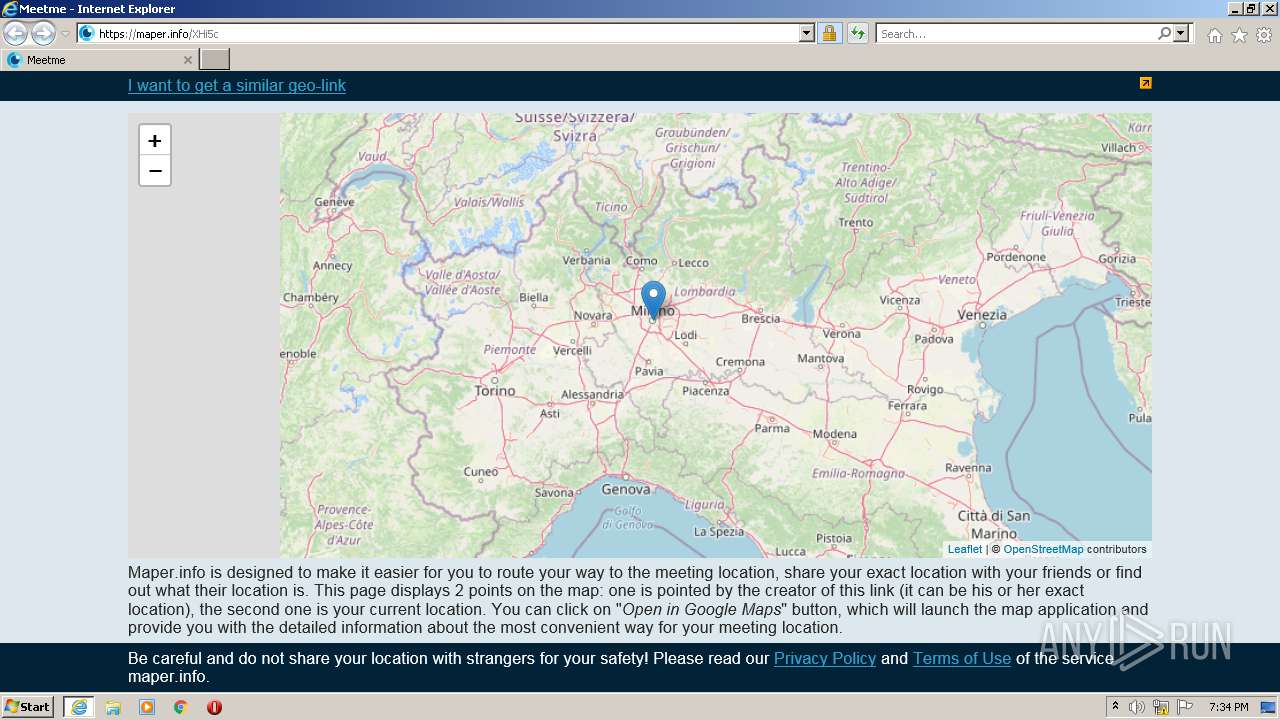This screenshot has width=1280, height=720.
Task: Open the volume speaker tray icon
Action: pyautogui.click(x=1137, y=707)
